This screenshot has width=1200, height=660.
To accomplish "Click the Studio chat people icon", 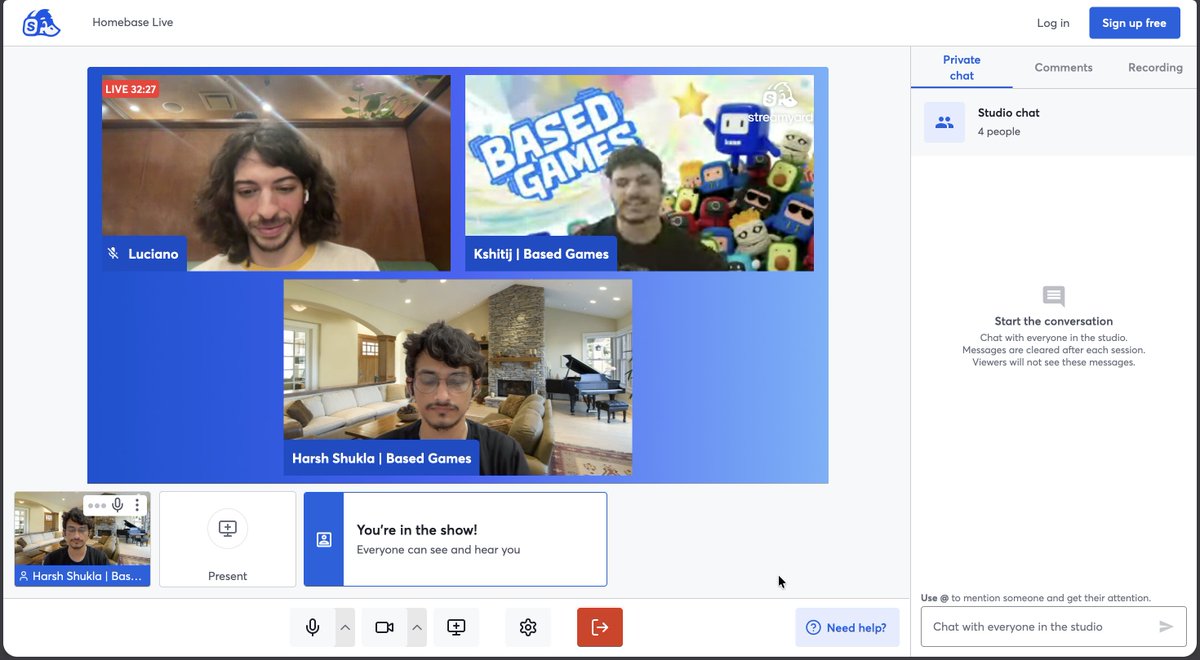I will (x=944, y=122).
